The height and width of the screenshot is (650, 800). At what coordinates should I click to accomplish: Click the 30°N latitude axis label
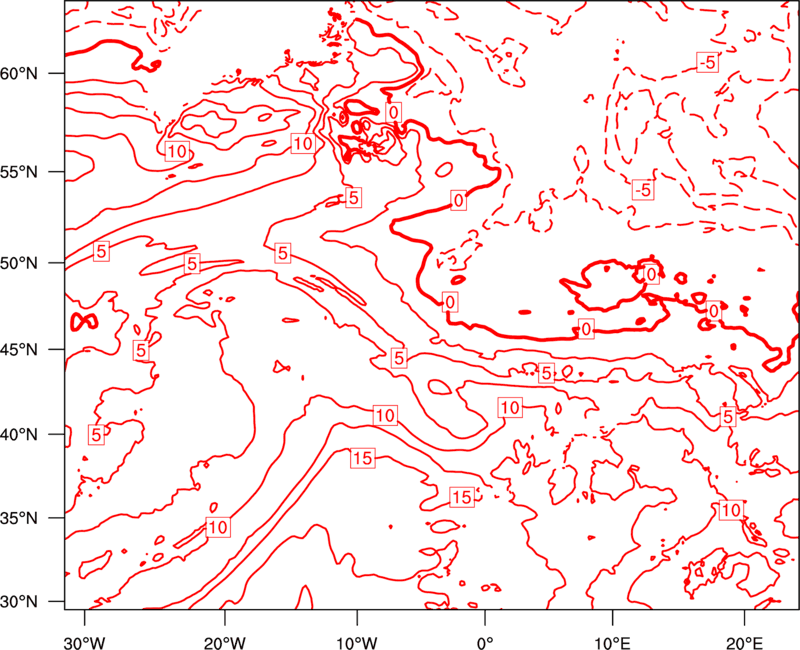click(19, 602)
